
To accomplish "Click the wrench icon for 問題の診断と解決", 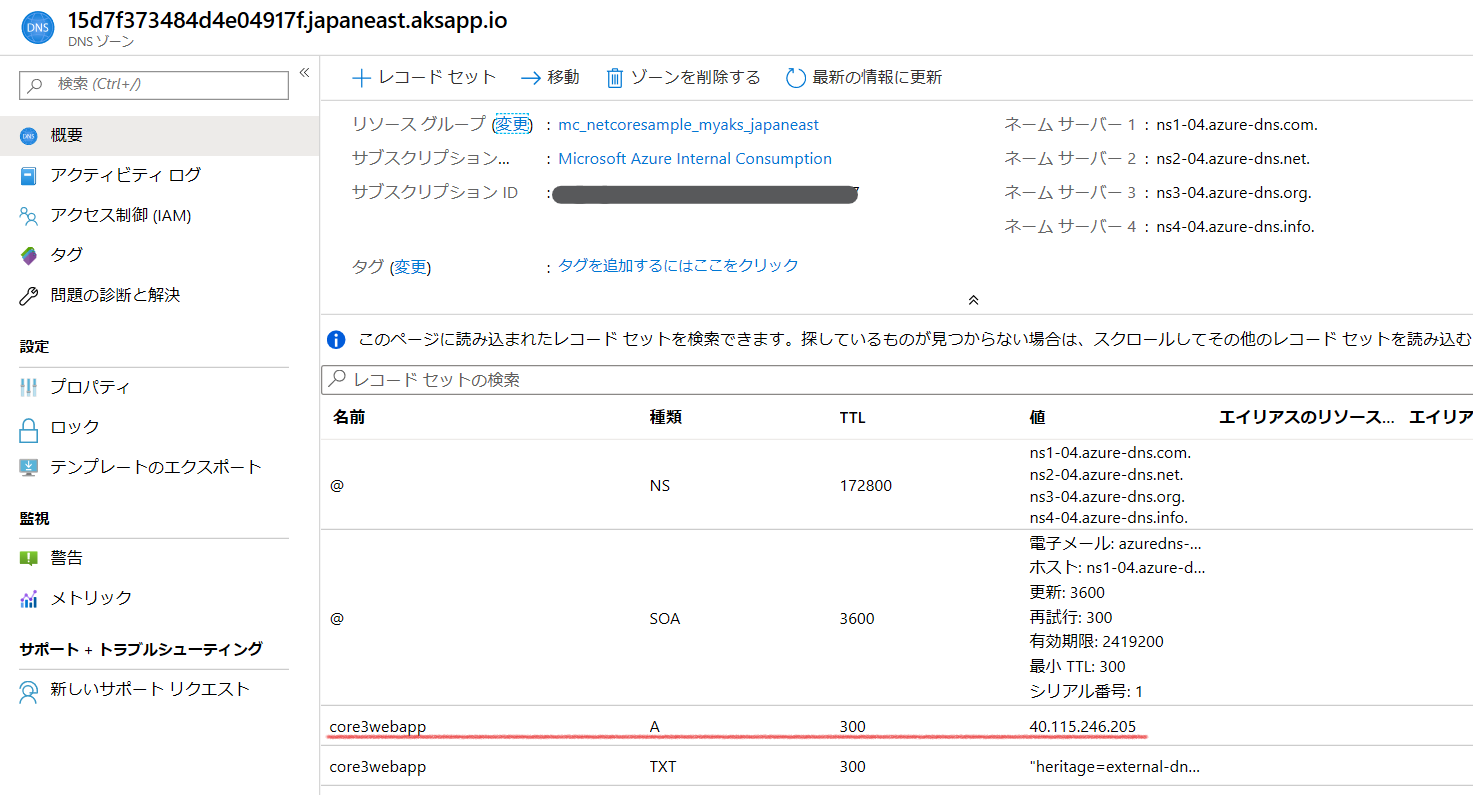I will [x=29, y=296].
